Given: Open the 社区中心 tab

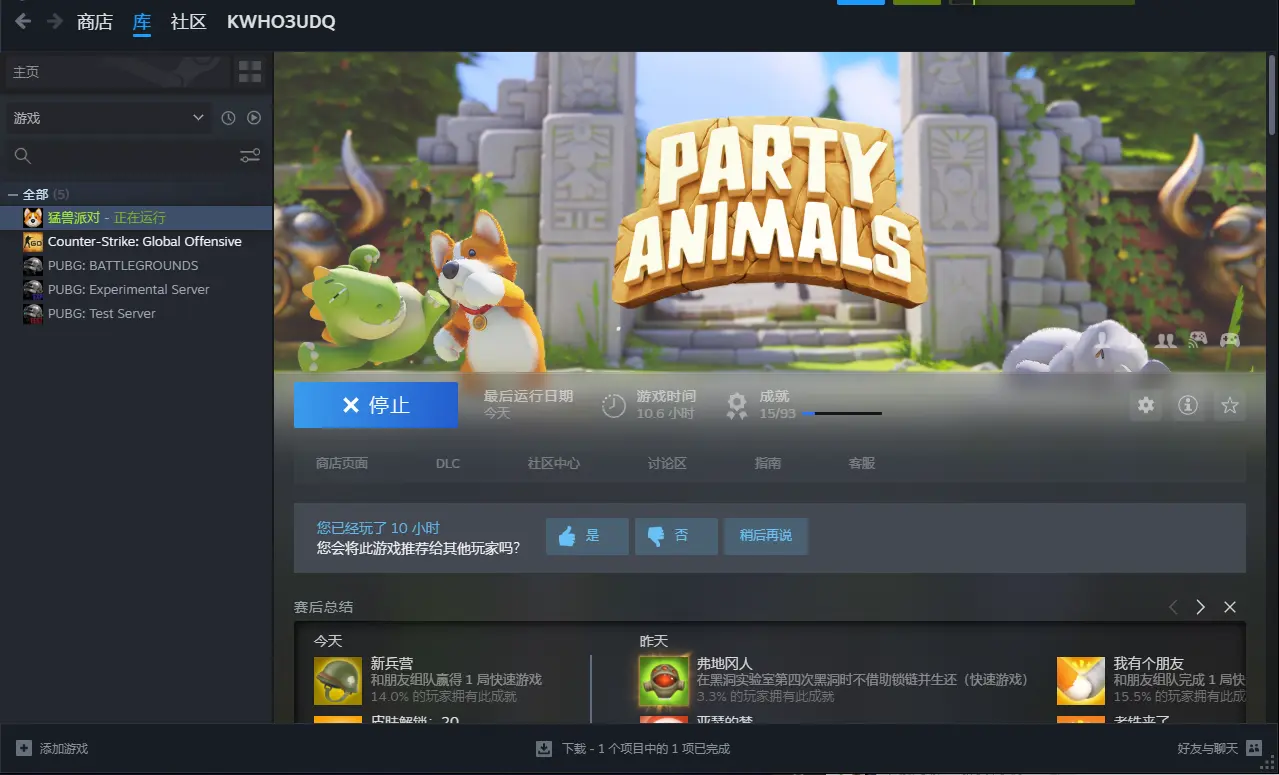Looking at the screenshot, I should (554, 463).
